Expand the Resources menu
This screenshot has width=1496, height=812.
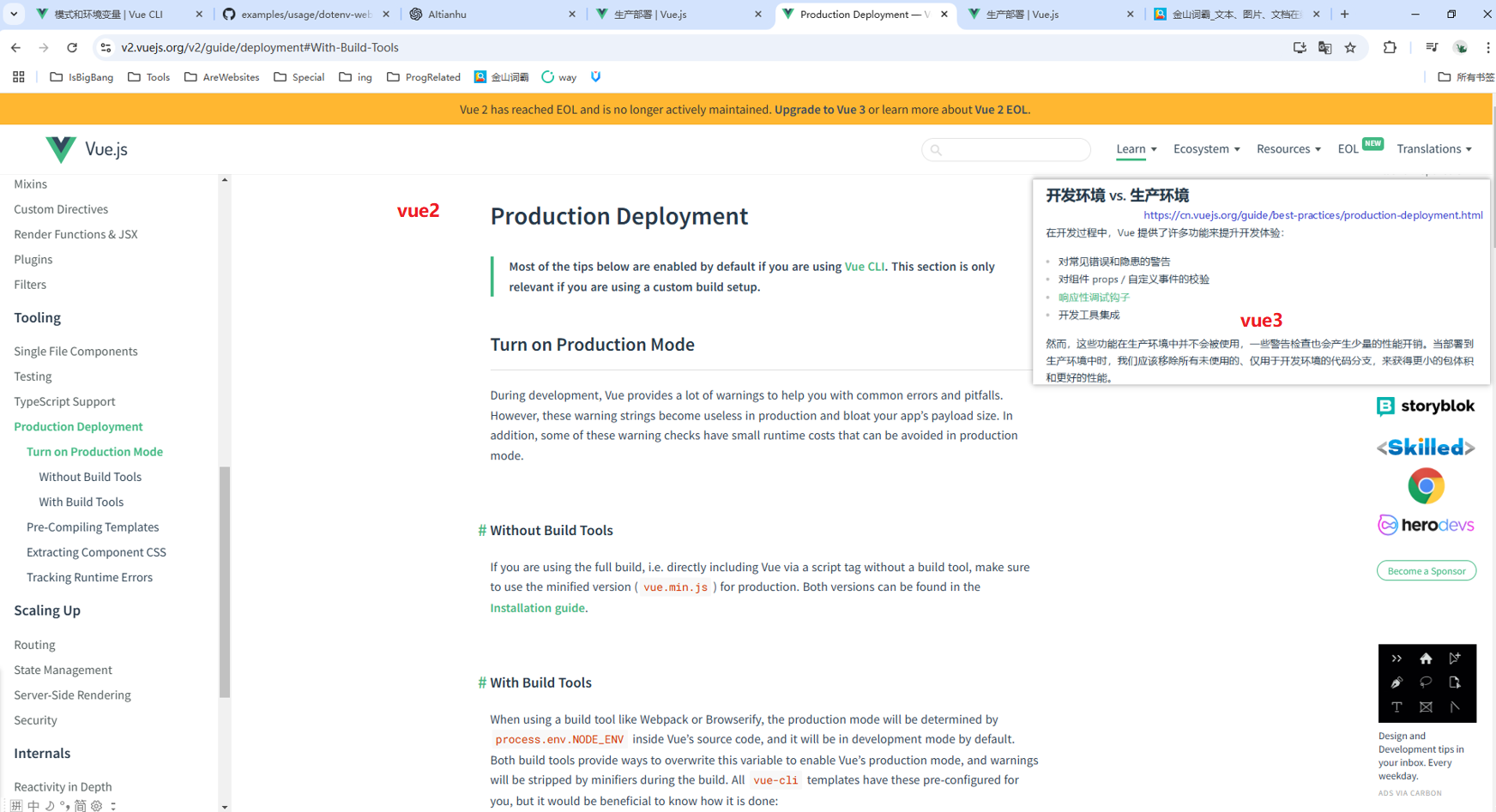click(x=1288, y=148)
